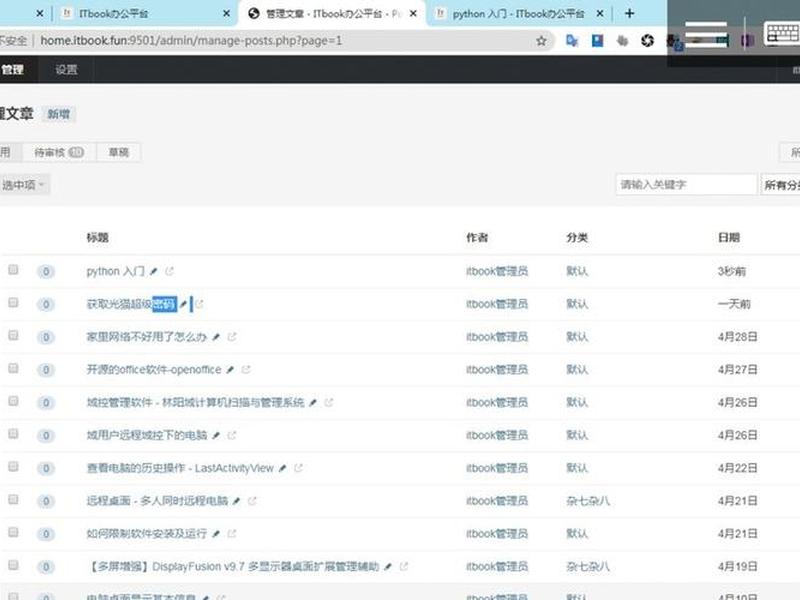Click pencil icon for 域用户远程域控下的电脑
Image resolution: width=800 pixels, height=600 pixels.
pos(216,435)
